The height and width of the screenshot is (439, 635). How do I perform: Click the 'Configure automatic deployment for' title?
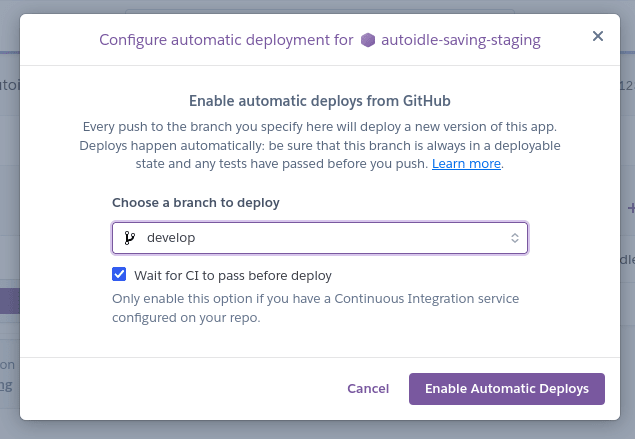click(226, 41)
